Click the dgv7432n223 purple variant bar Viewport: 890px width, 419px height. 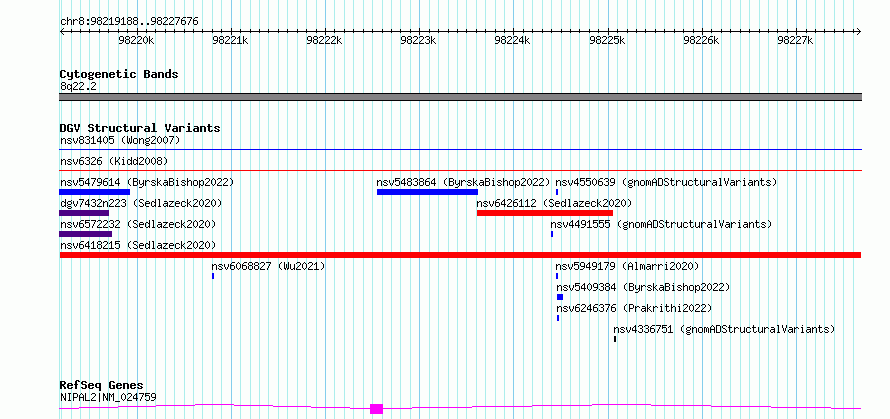[x=84, y=213]
